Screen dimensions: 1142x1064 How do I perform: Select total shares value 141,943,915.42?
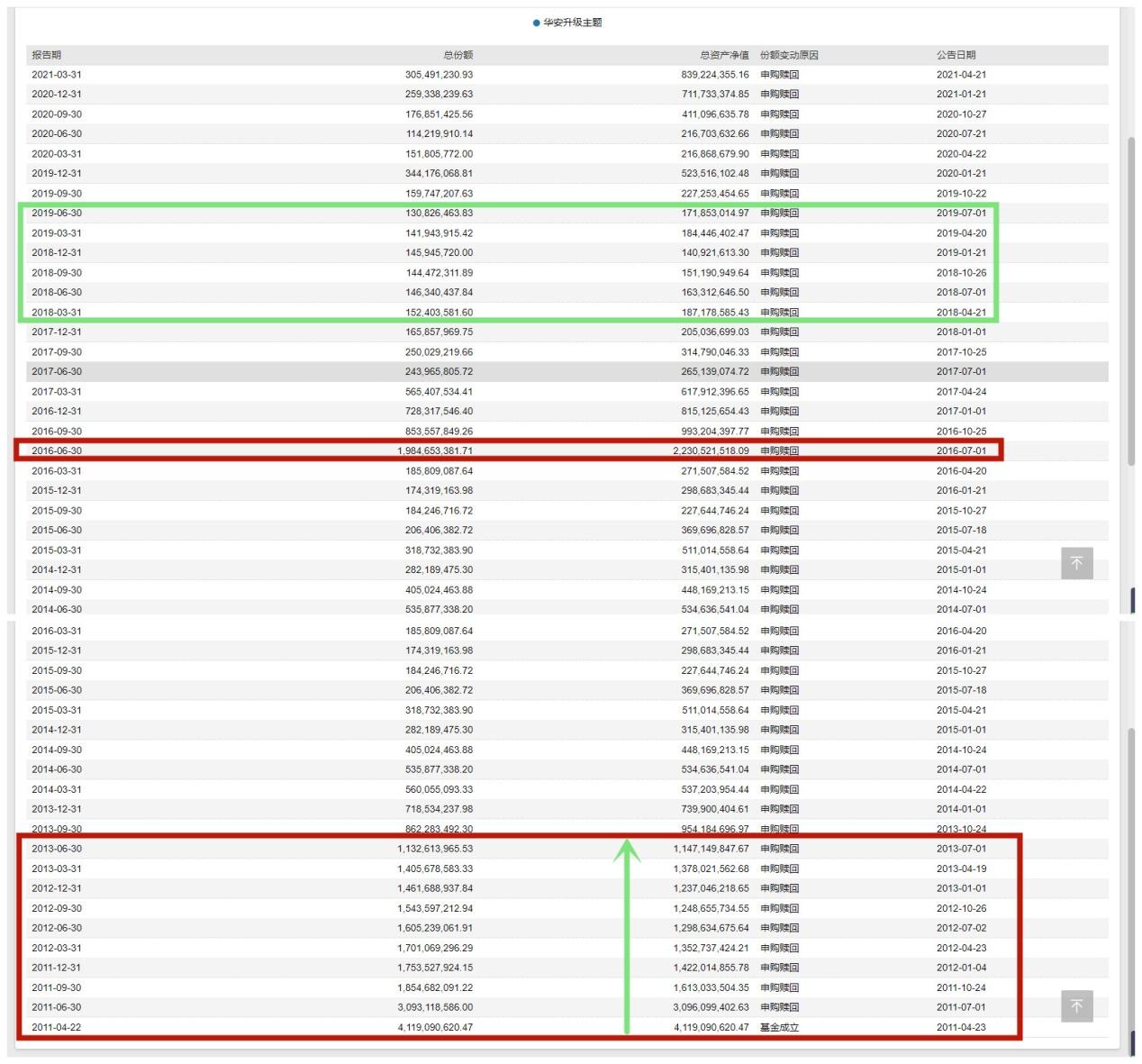(x=439, y=233)
